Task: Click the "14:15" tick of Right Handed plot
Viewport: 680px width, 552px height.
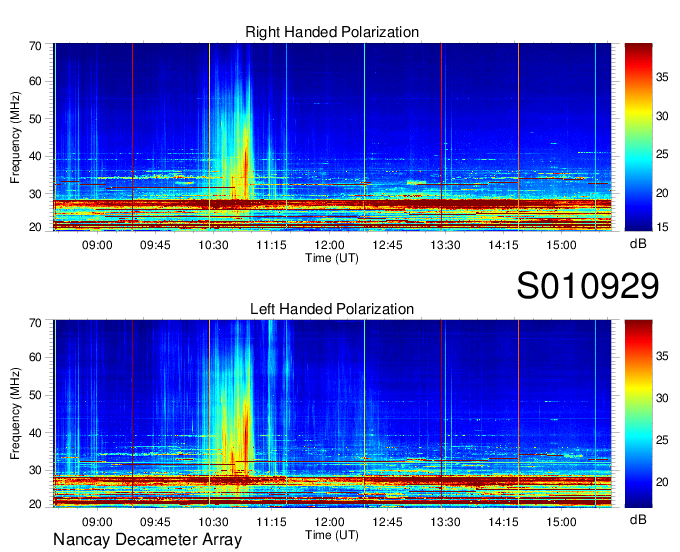Action: pos(503,245)
